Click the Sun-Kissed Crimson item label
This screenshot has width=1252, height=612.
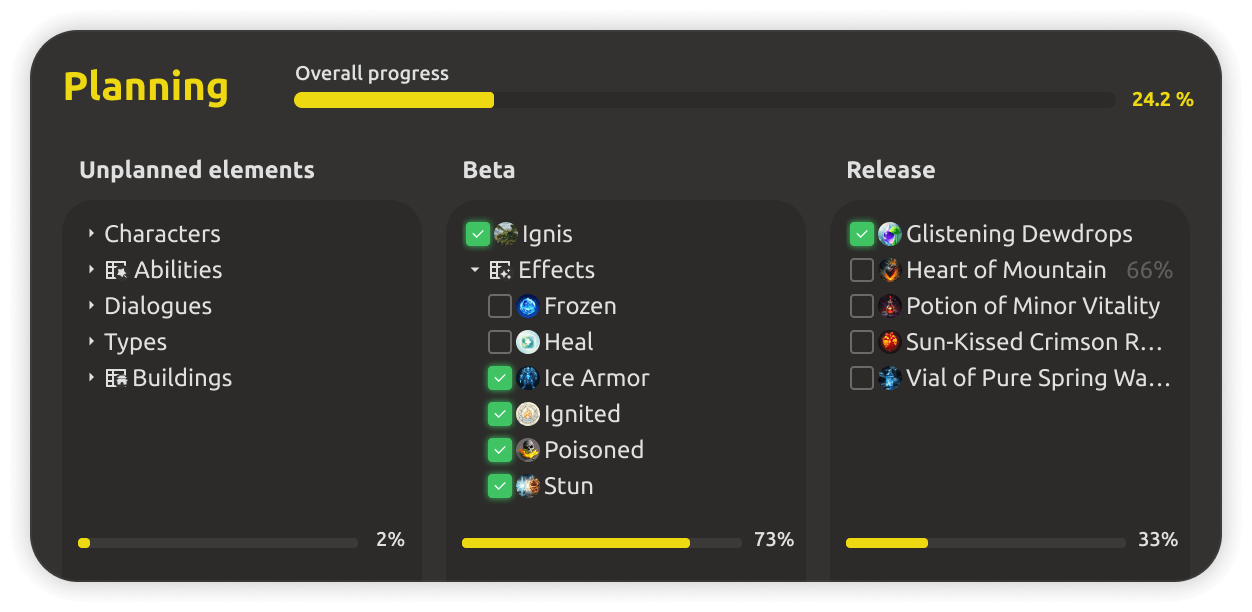[1035, 342]
